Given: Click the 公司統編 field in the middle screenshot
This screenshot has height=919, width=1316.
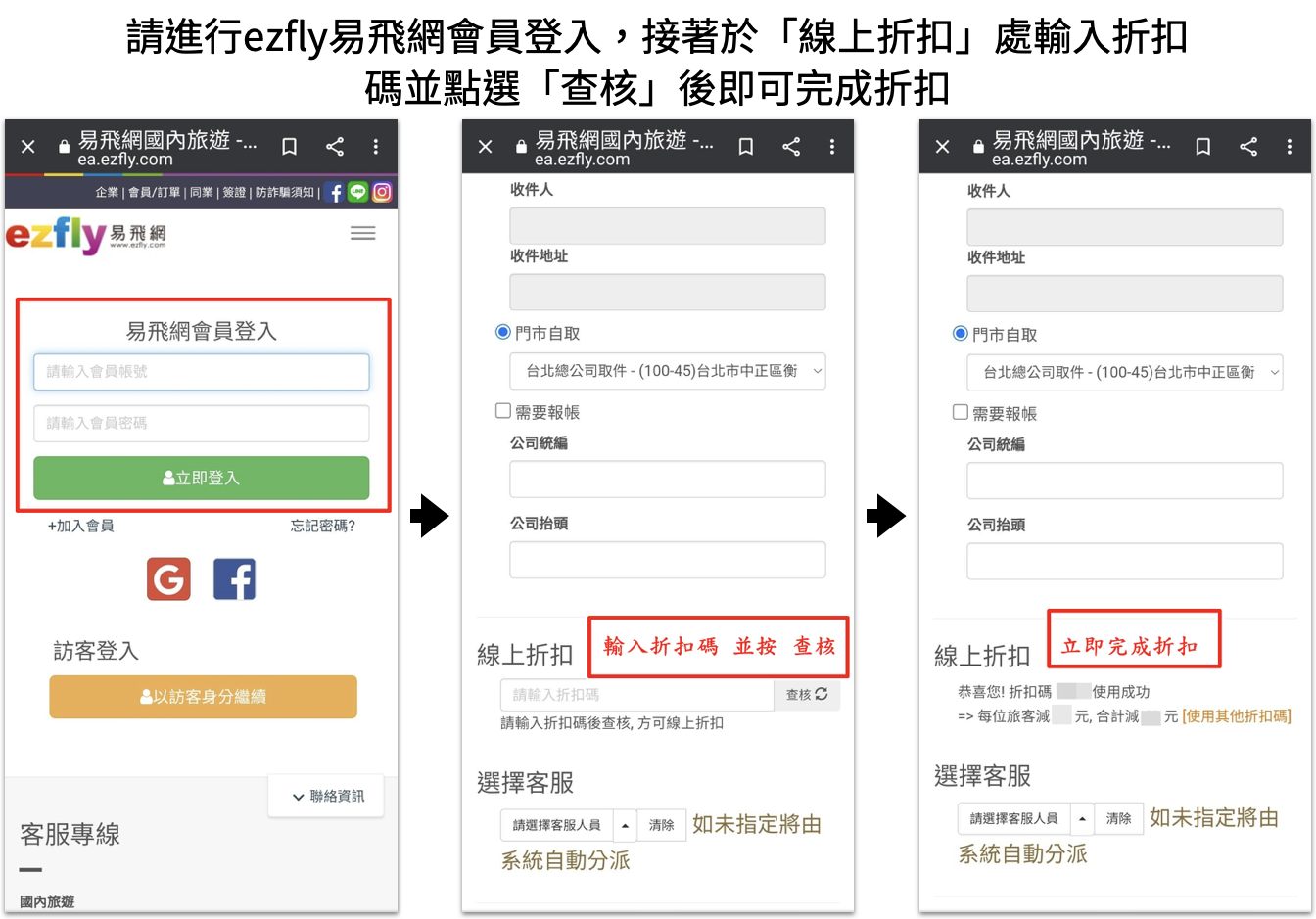Looking at the screenshot, I should coord(668,480).
